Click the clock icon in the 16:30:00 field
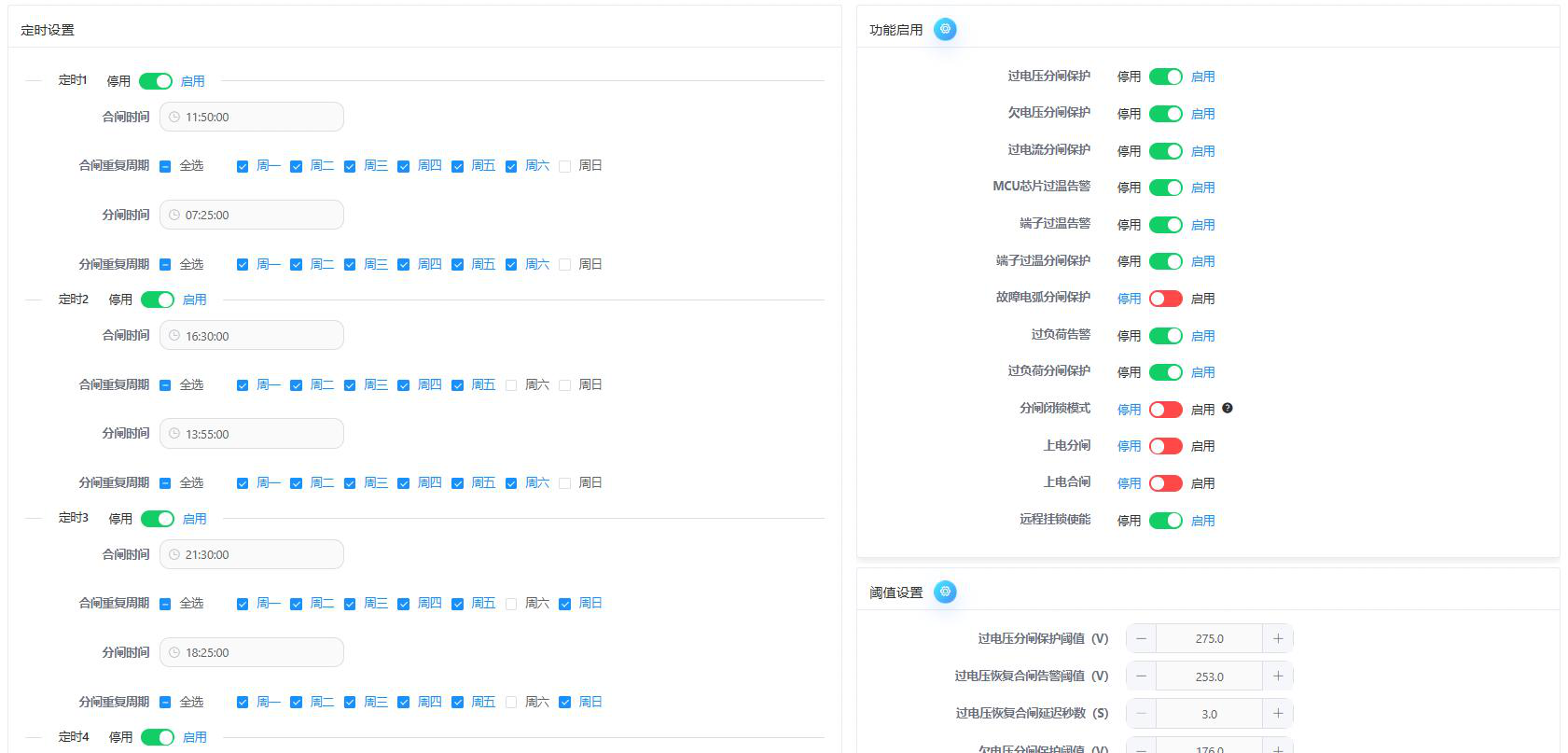1568x753 pixels. coord(174,336)
